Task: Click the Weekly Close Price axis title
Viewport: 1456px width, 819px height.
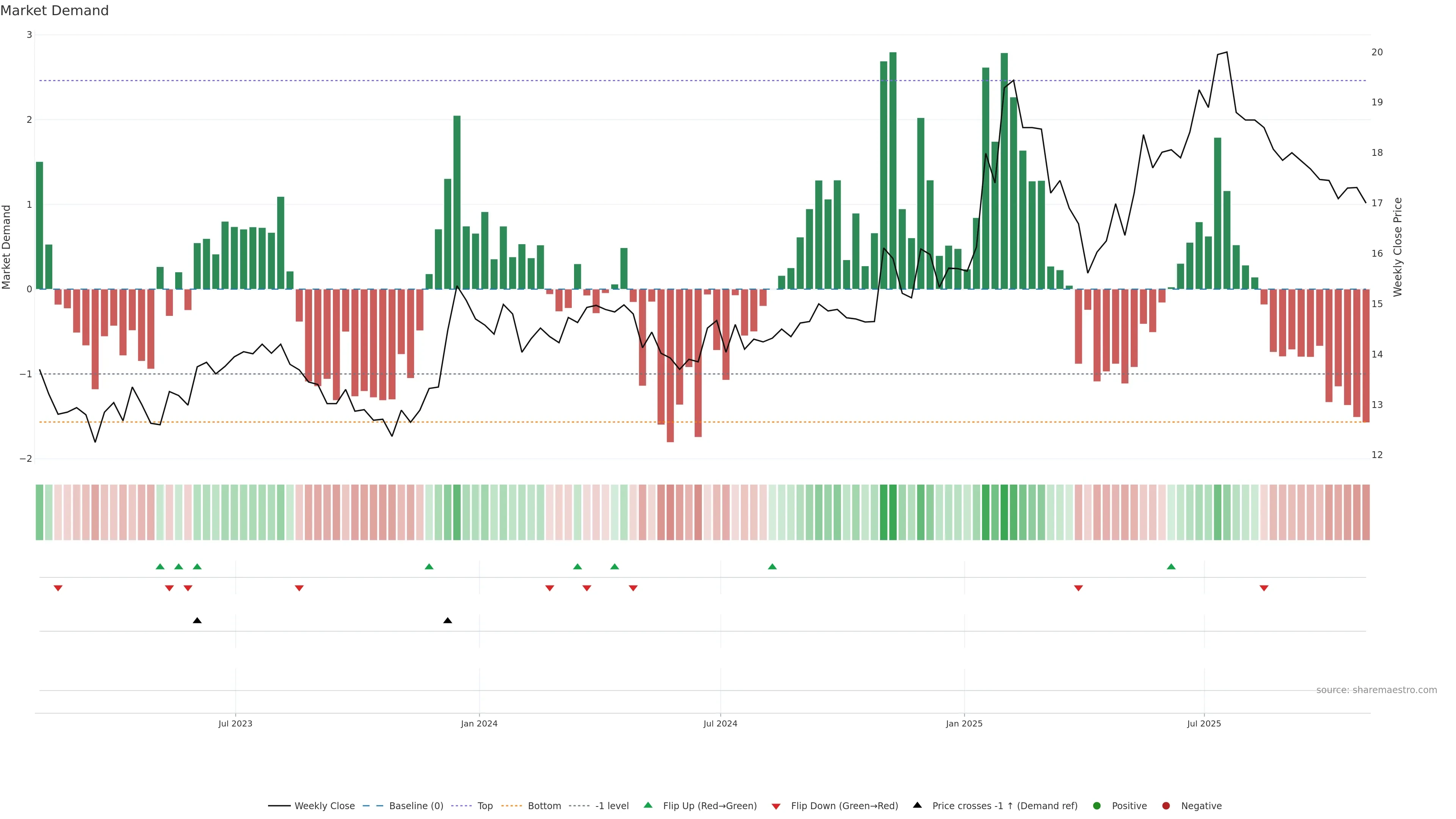Action: pyautogui.click(x=1398, y=247)
